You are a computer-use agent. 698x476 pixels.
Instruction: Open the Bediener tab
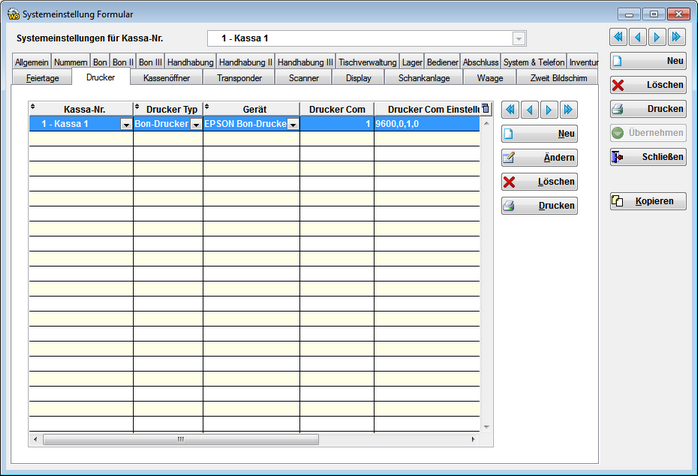click(442, 62)
